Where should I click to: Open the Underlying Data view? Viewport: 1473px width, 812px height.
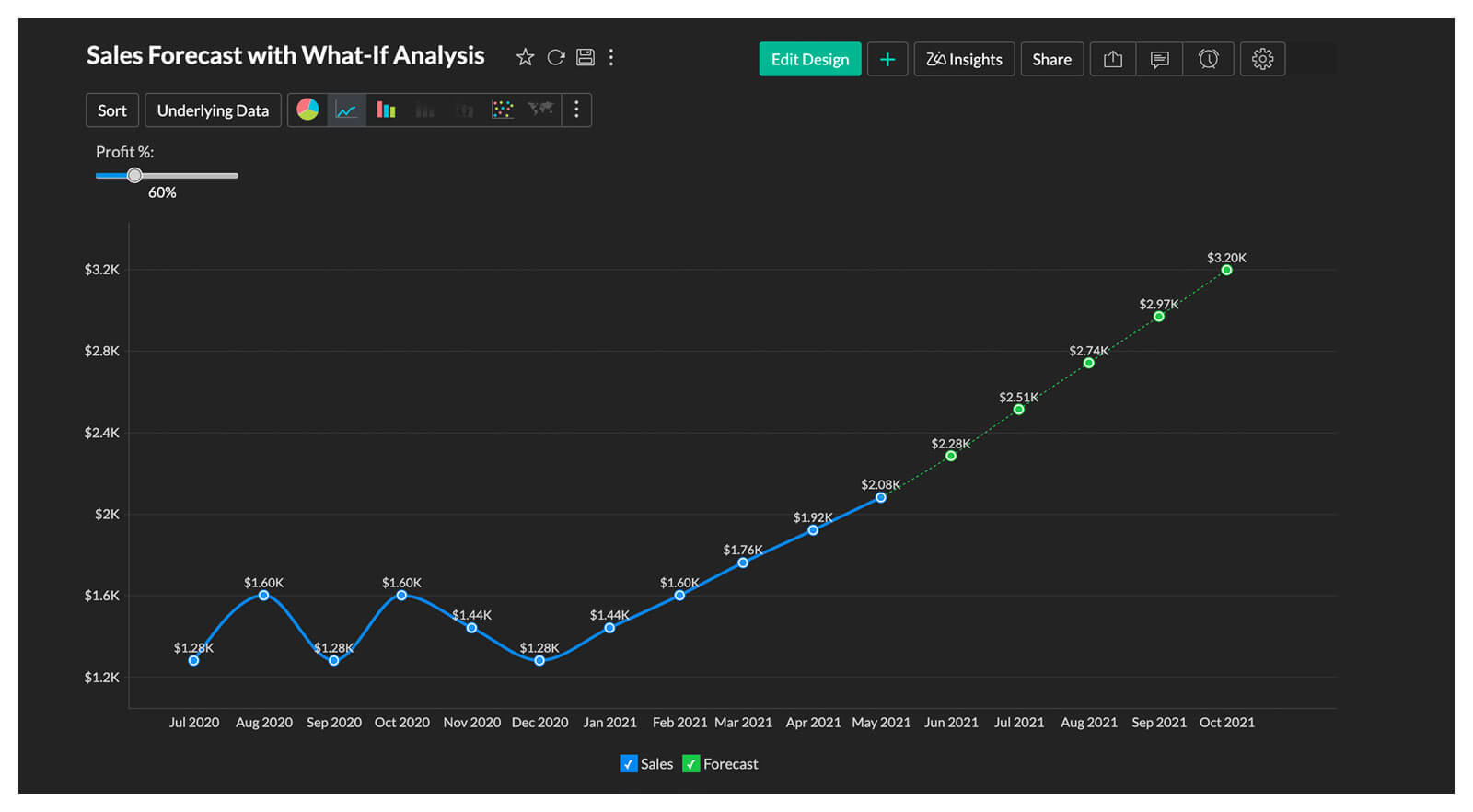[x=213, y=110]
